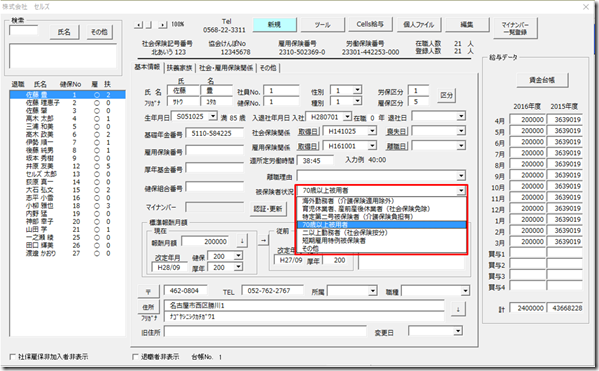Click マイナンバー一覧登録 button

coord(515,28)
